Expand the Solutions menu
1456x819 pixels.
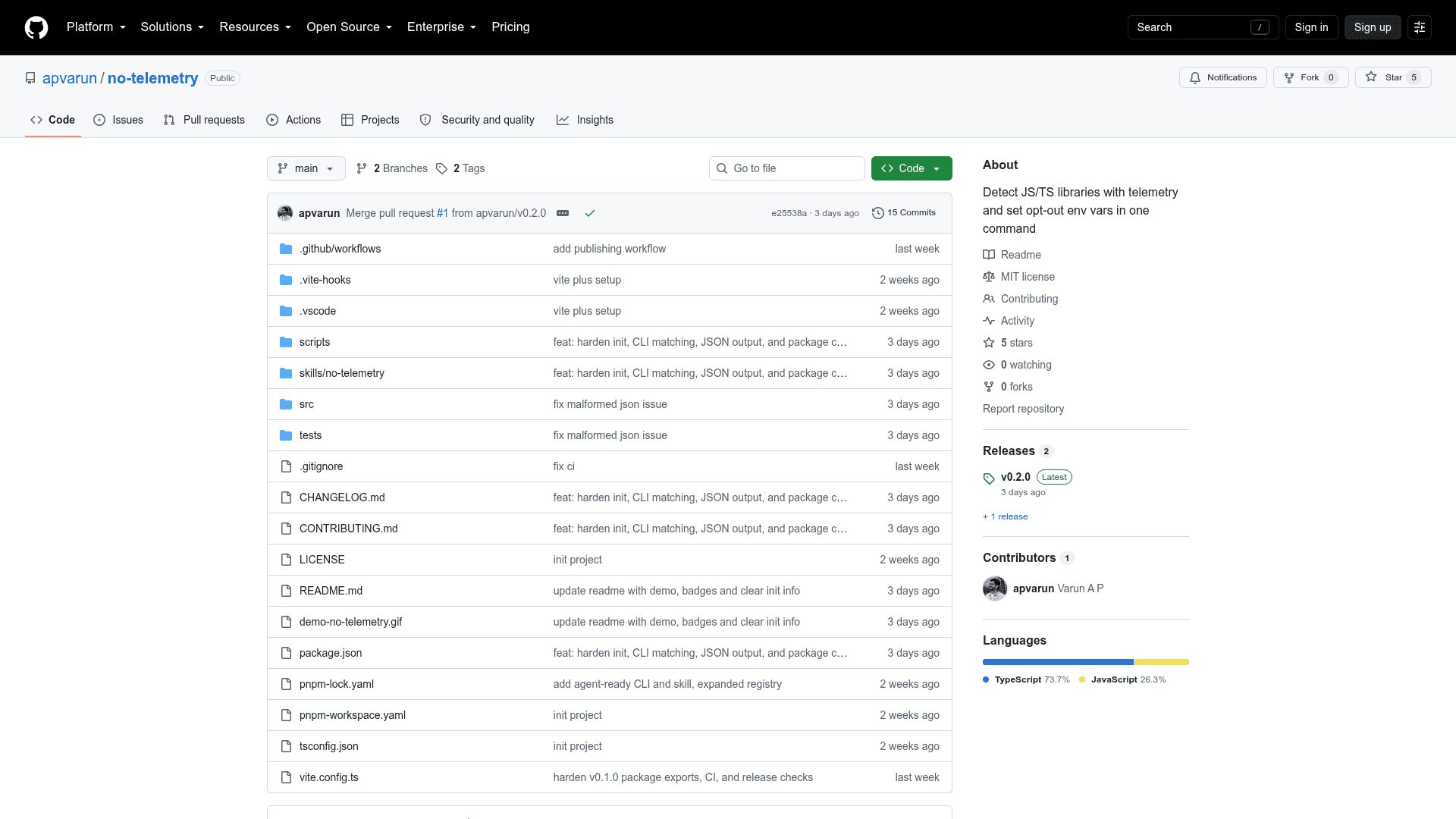[x=172, y=27]
